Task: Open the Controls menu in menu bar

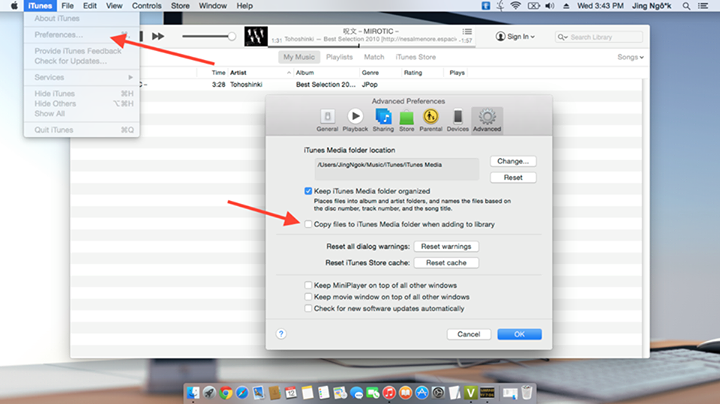Action: click(x=146, y=6)
